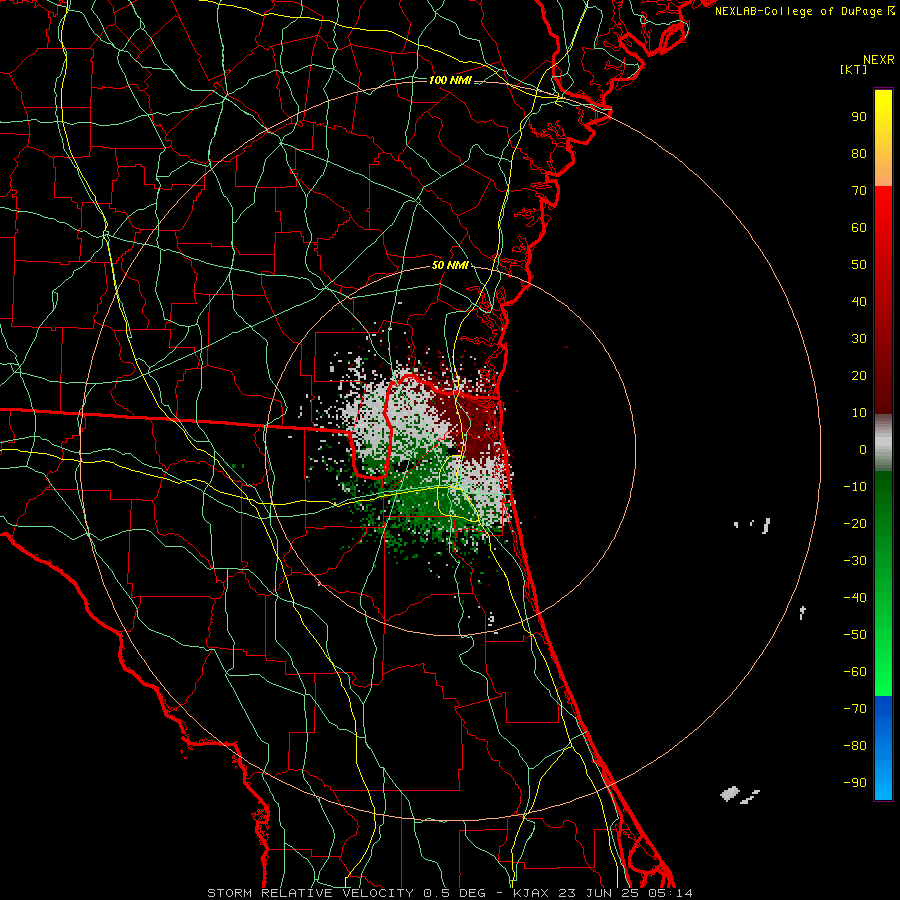Click the 05:14 timestamp in the caption
This screenshot has height=900, width=900.
pos(671,893)
